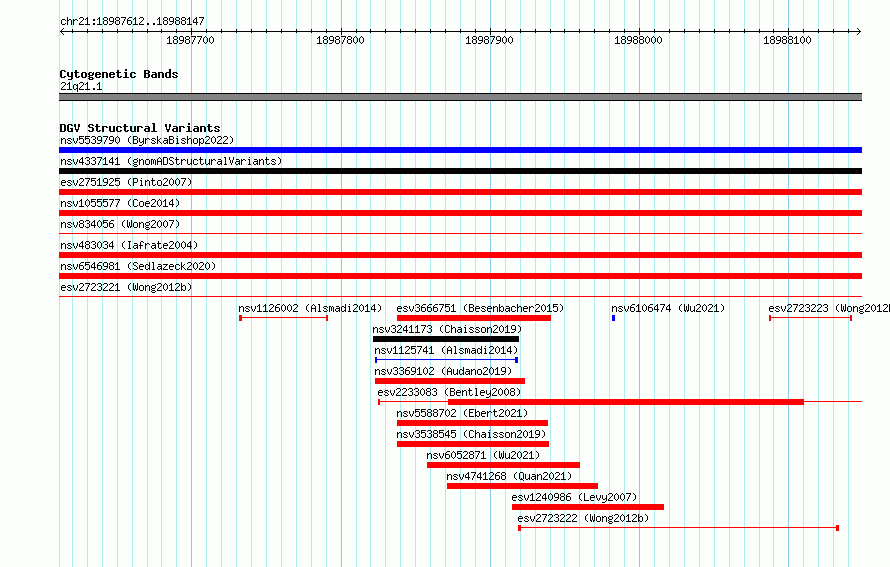This screenshot has width=890, height=567.
Task: Select nsv5588702 (Ebert2021) label
Action: pyautogui.click(x=462, y=413)
